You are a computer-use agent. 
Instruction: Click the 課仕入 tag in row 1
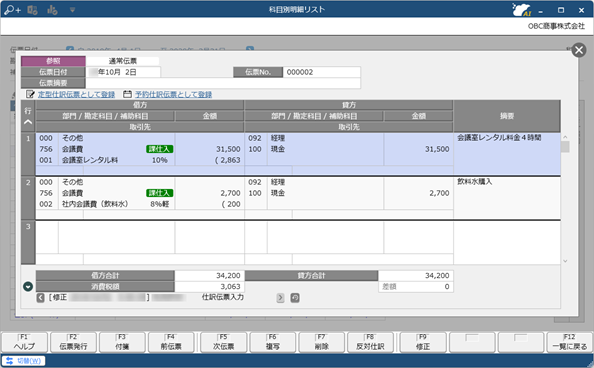pos(159,149)
